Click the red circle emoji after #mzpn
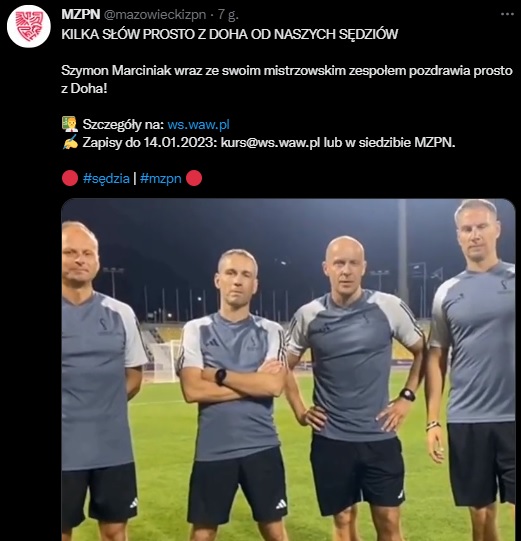Viewport: 521px width, 541px height. [194, 178]
